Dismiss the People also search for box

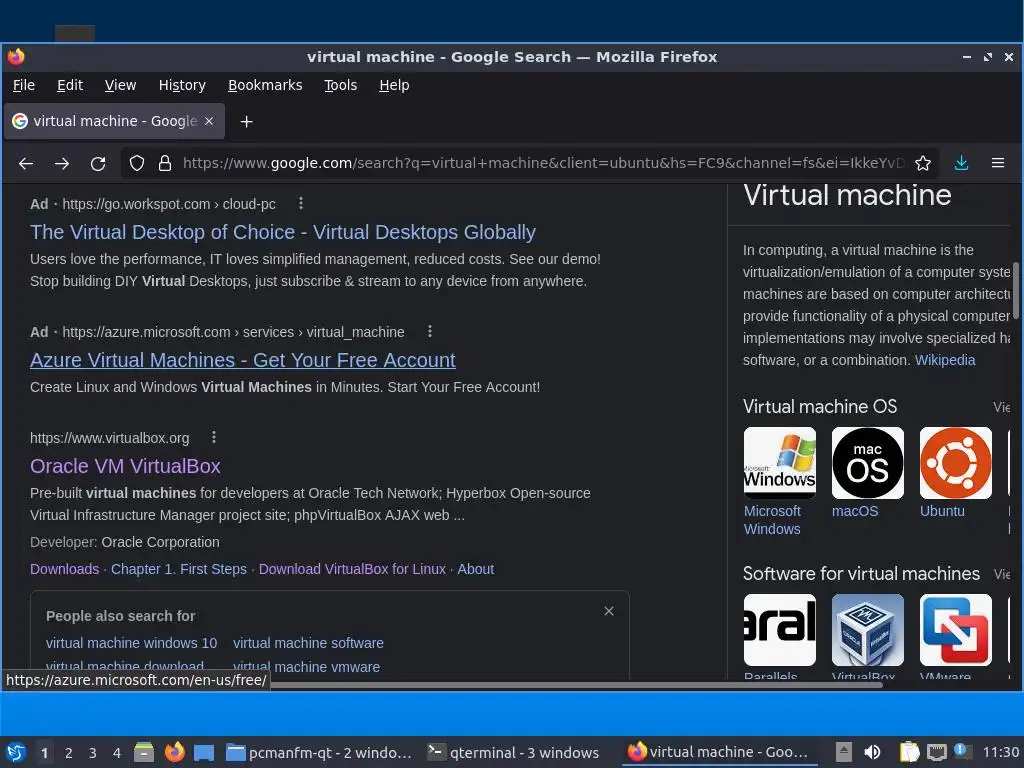click(x=609, y=611)
